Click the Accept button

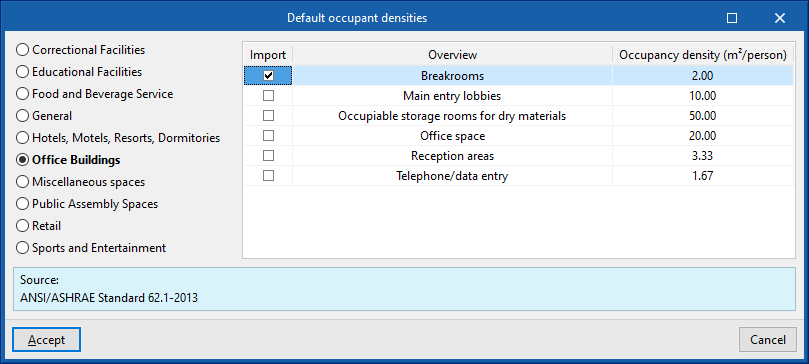(x=46, y=340)
